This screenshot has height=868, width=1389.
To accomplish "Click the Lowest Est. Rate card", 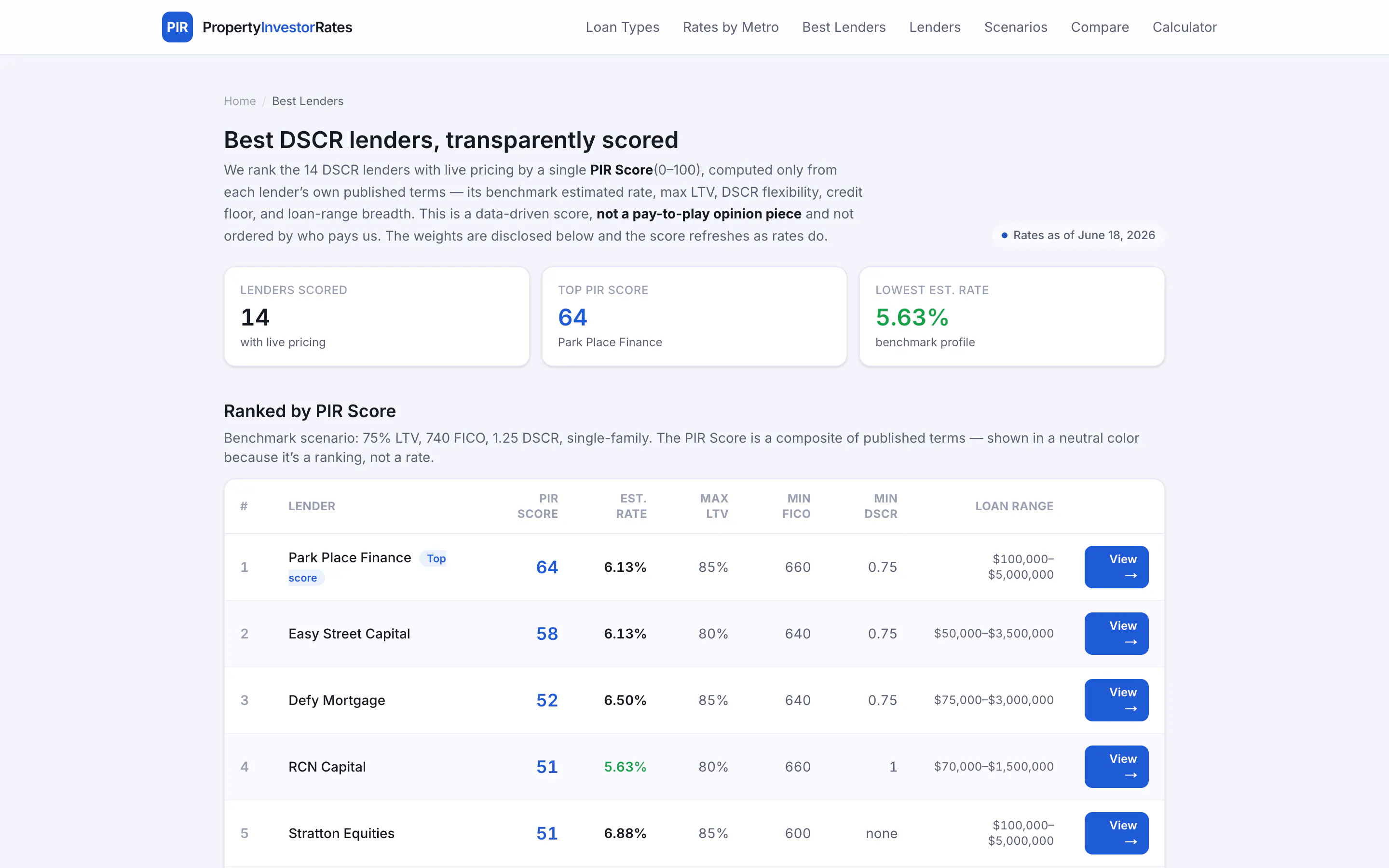I will click(1011, 316).
